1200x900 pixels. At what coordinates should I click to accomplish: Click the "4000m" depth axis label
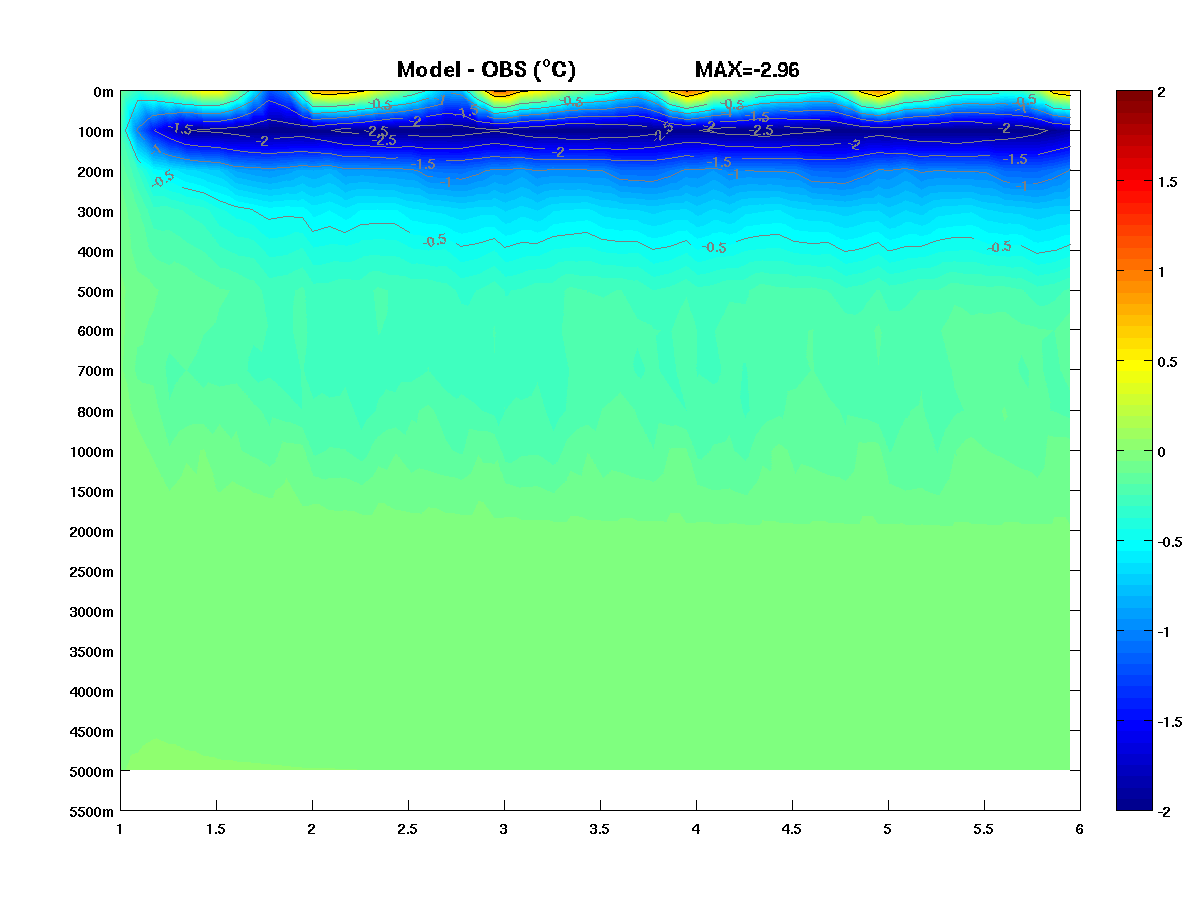tap(91, 692)
